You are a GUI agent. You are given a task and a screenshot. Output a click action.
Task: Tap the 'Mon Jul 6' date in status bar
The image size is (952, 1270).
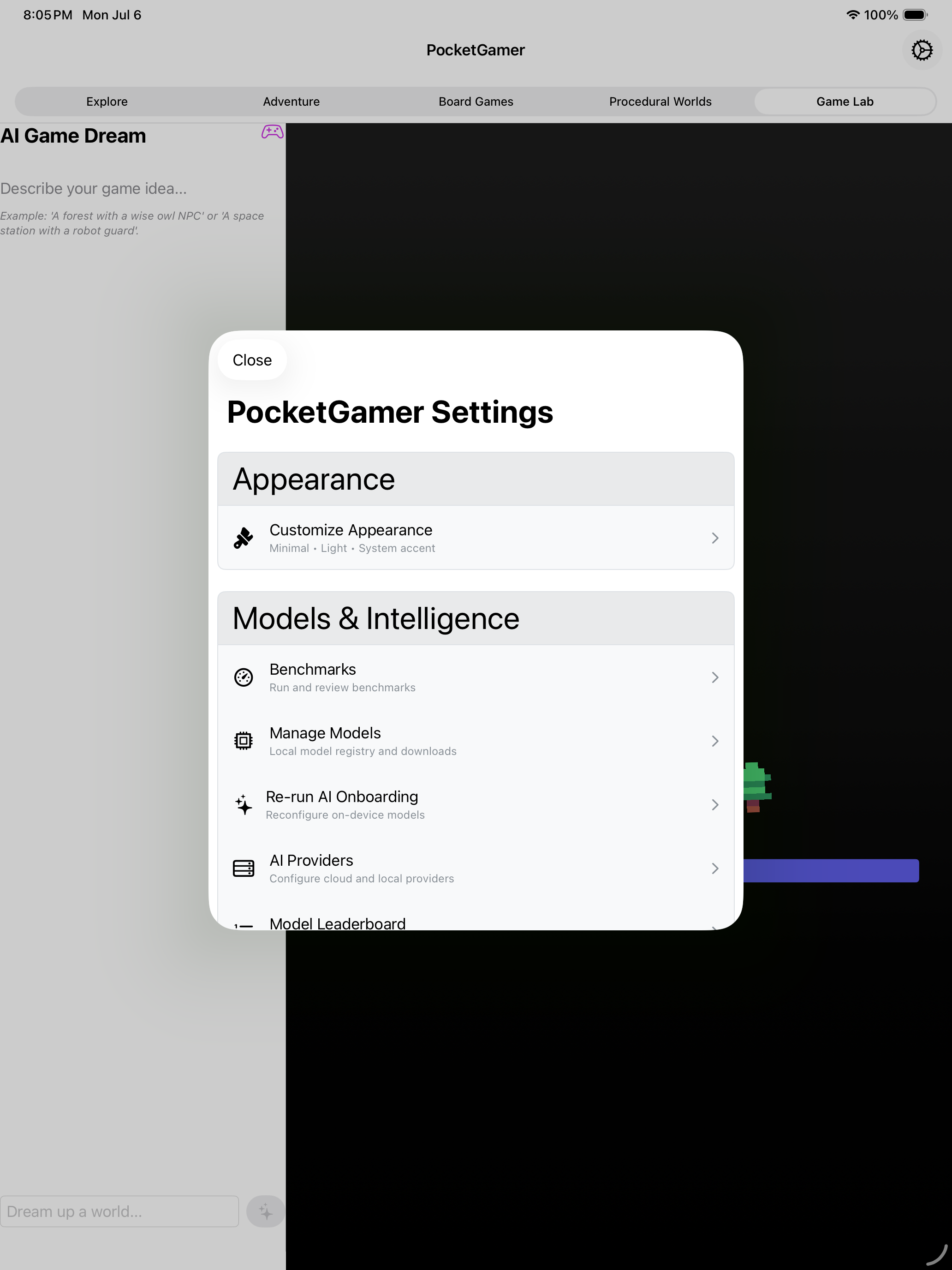coord(112,15)
